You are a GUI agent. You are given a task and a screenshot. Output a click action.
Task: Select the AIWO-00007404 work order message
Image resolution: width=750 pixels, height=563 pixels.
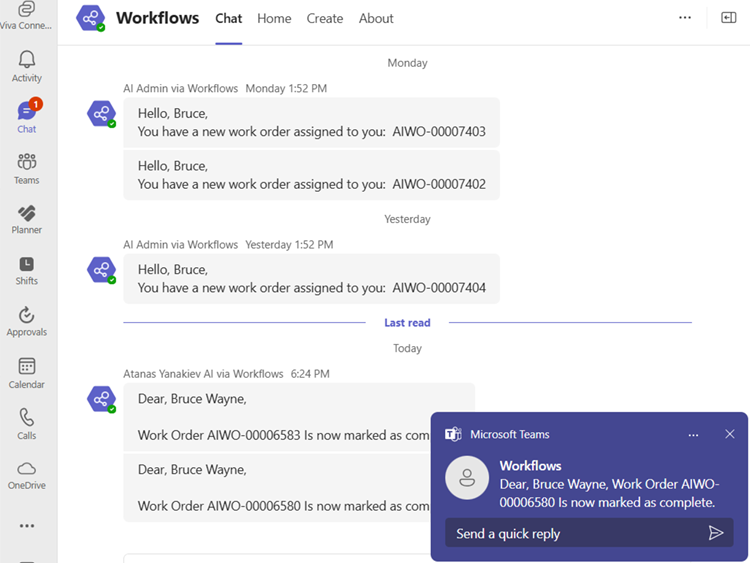tap(311, 279)
